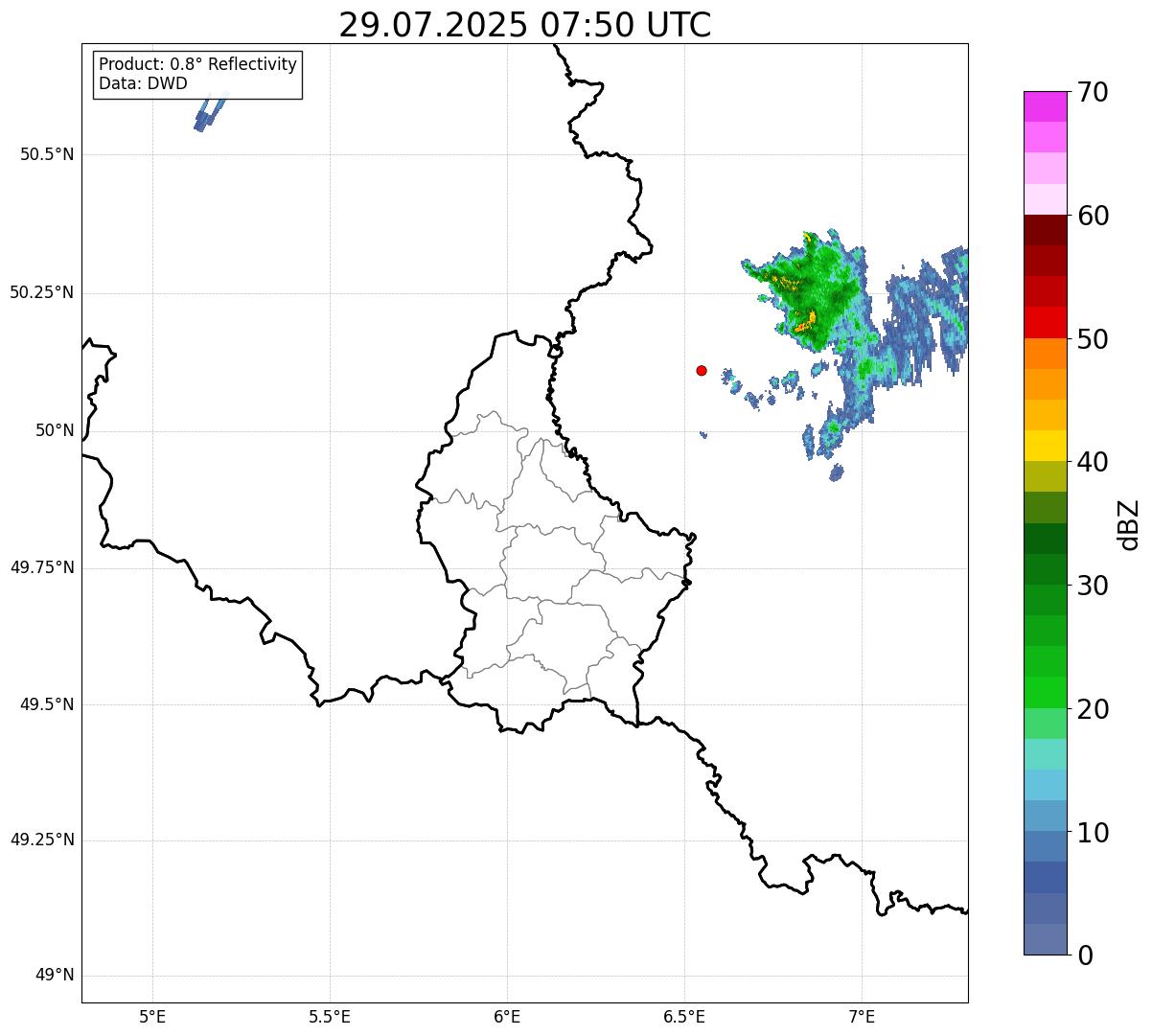
Task: Click the 50.25°N latitude label
Action: 41,292
